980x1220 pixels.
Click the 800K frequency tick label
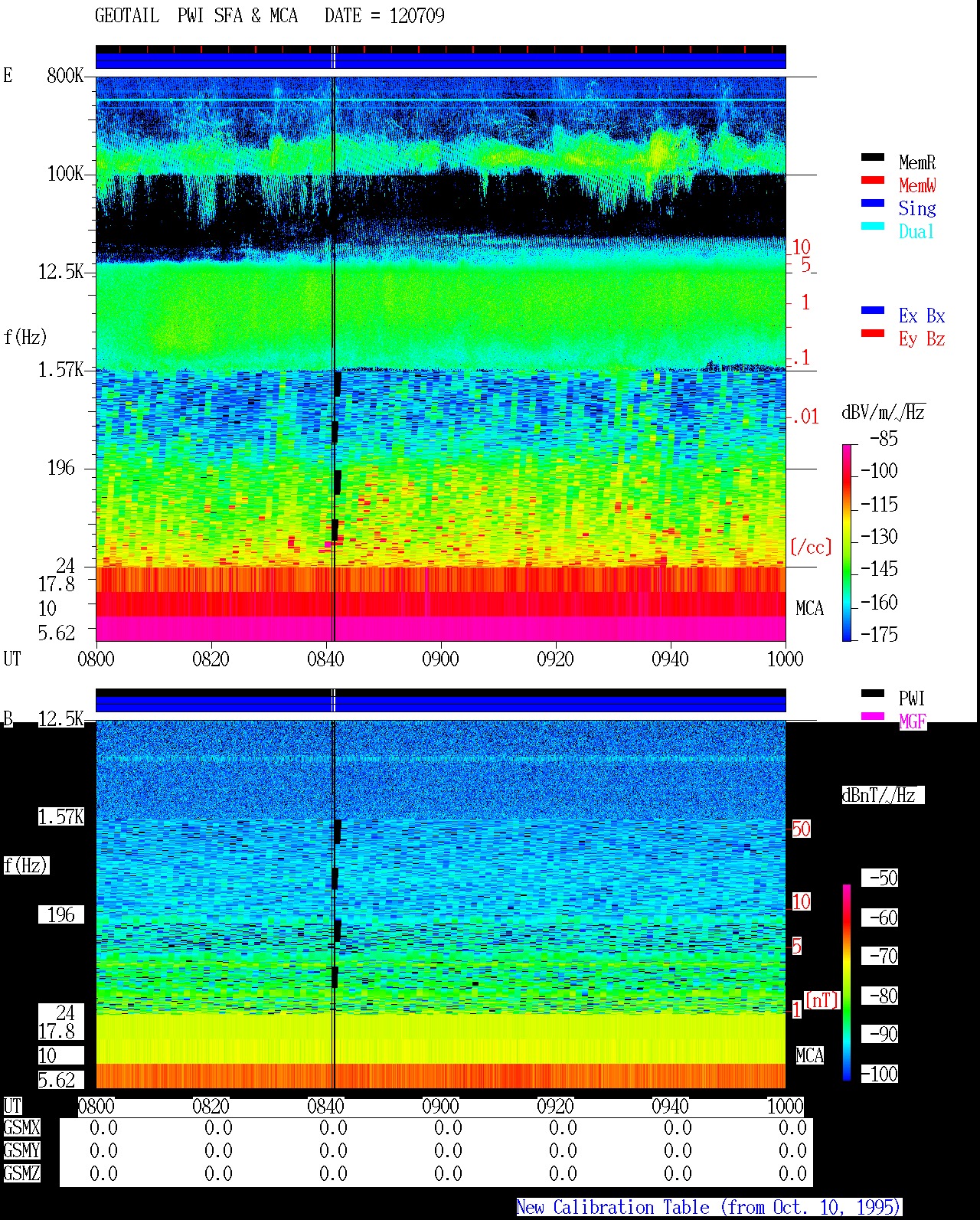pyautogui.click(x=65, y=76)
